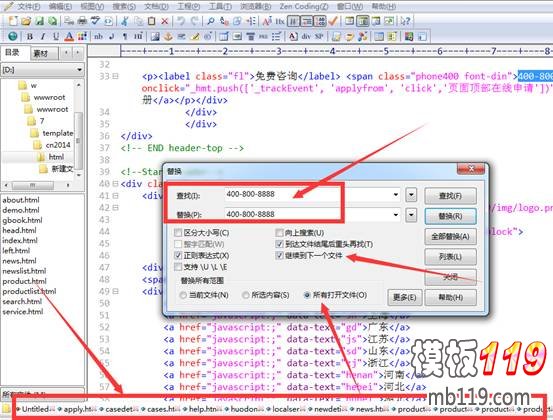Open the 编辑(E) menu

pyautogui.click(x=60, y=6)
